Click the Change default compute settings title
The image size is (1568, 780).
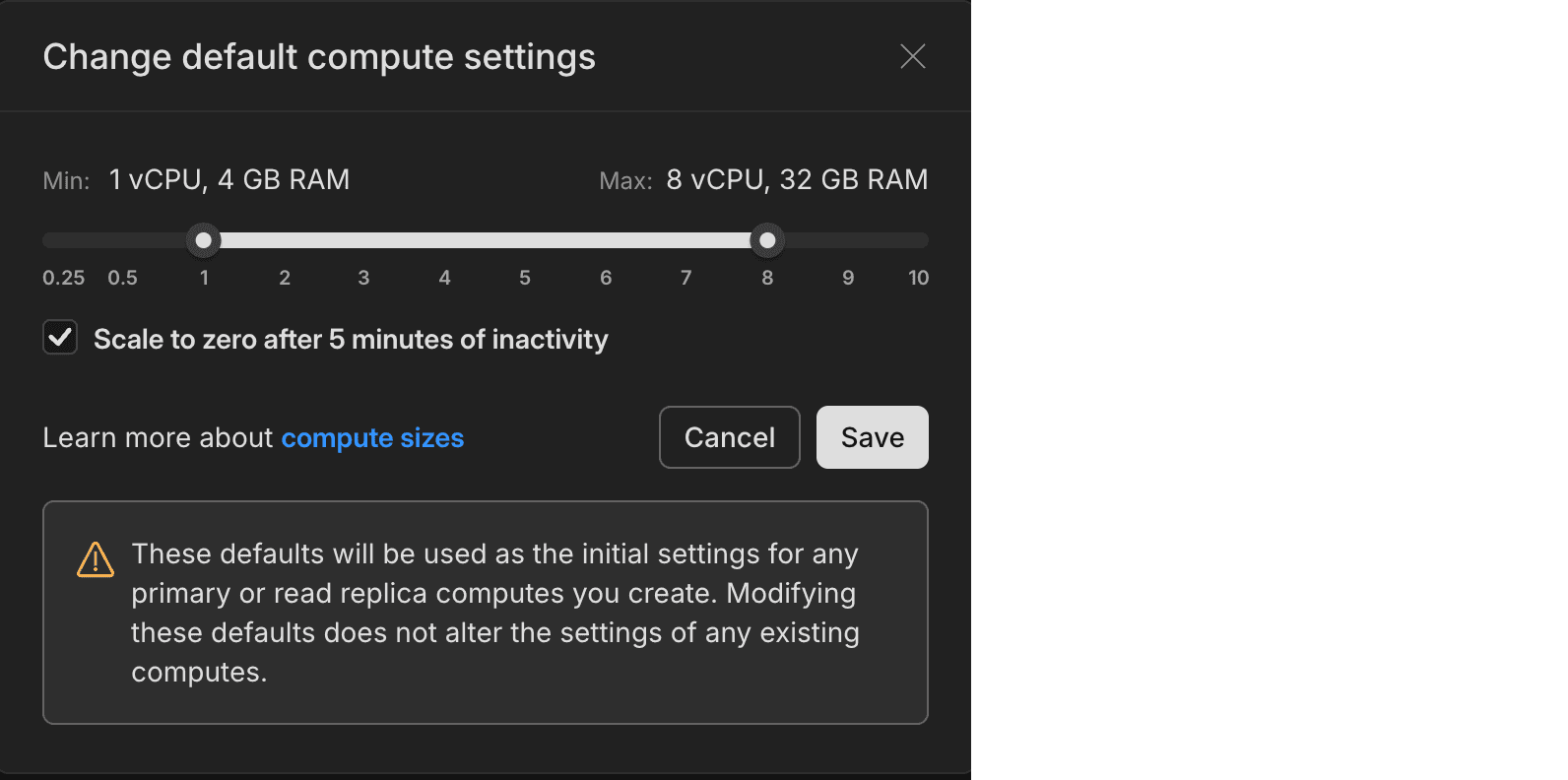pyautogui.click(x=318, y=56)
